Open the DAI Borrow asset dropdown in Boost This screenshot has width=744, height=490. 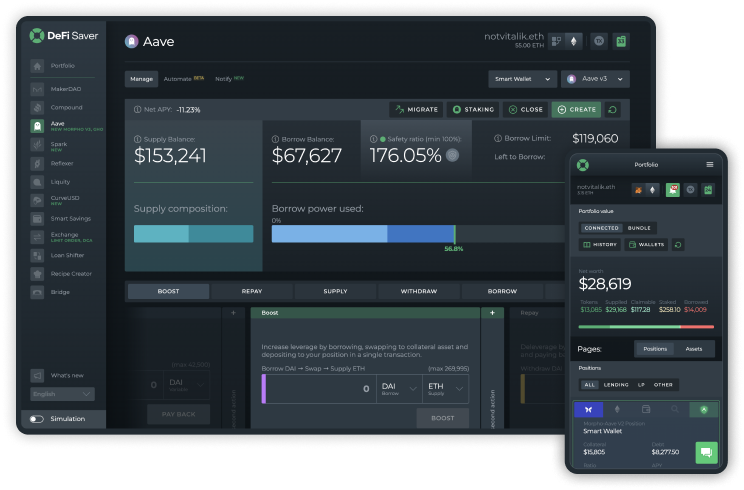tap(399, 389)
